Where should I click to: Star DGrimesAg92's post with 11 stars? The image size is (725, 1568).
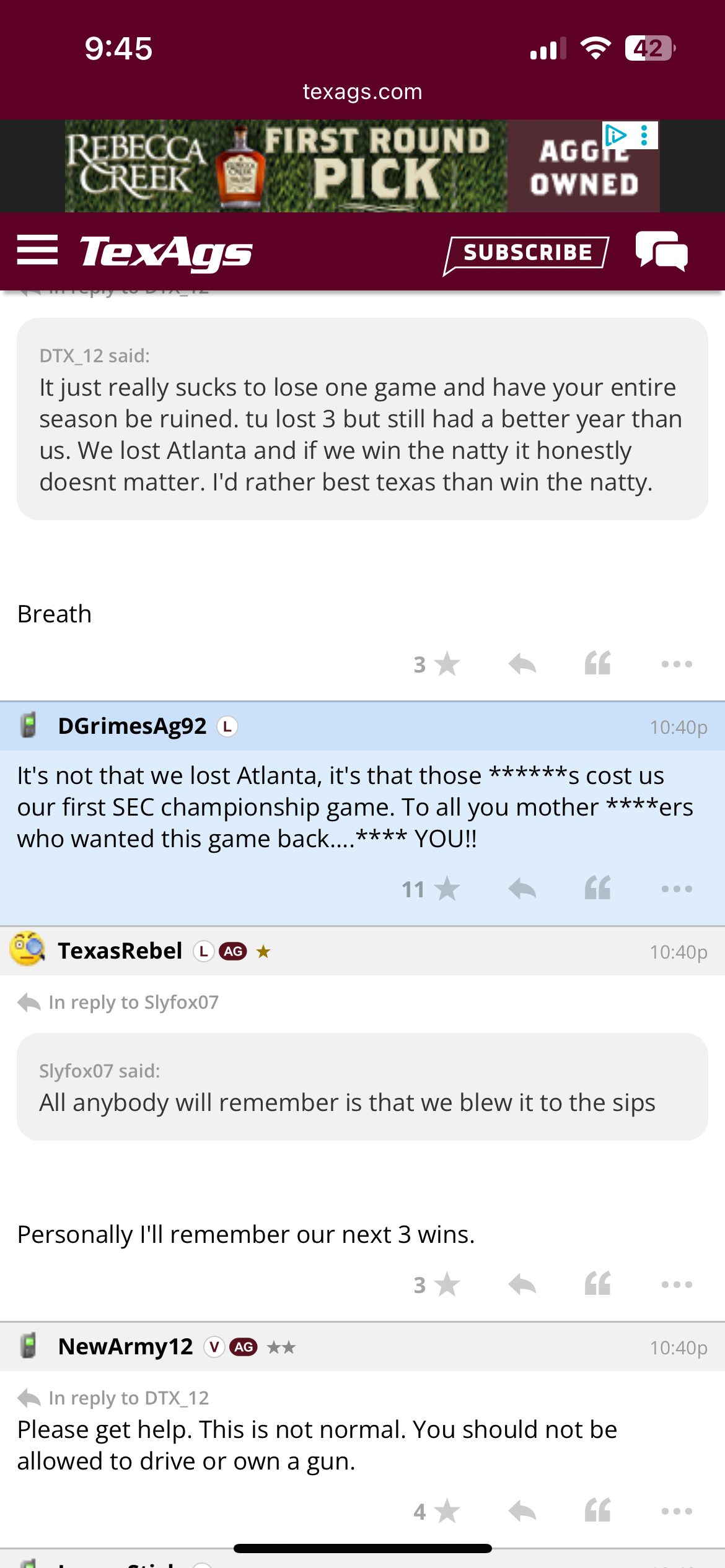446,889
